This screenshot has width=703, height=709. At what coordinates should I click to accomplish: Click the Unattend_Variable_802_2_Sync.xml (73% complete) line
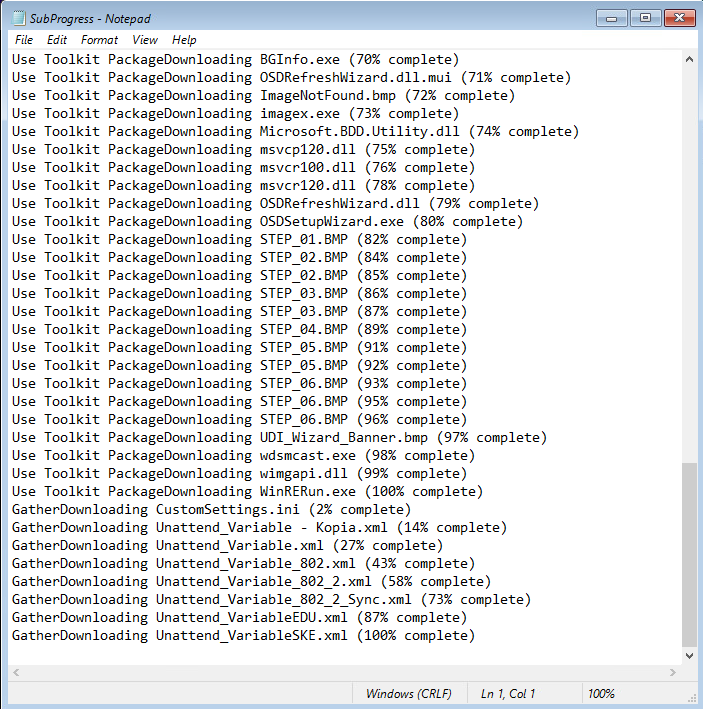272,600
